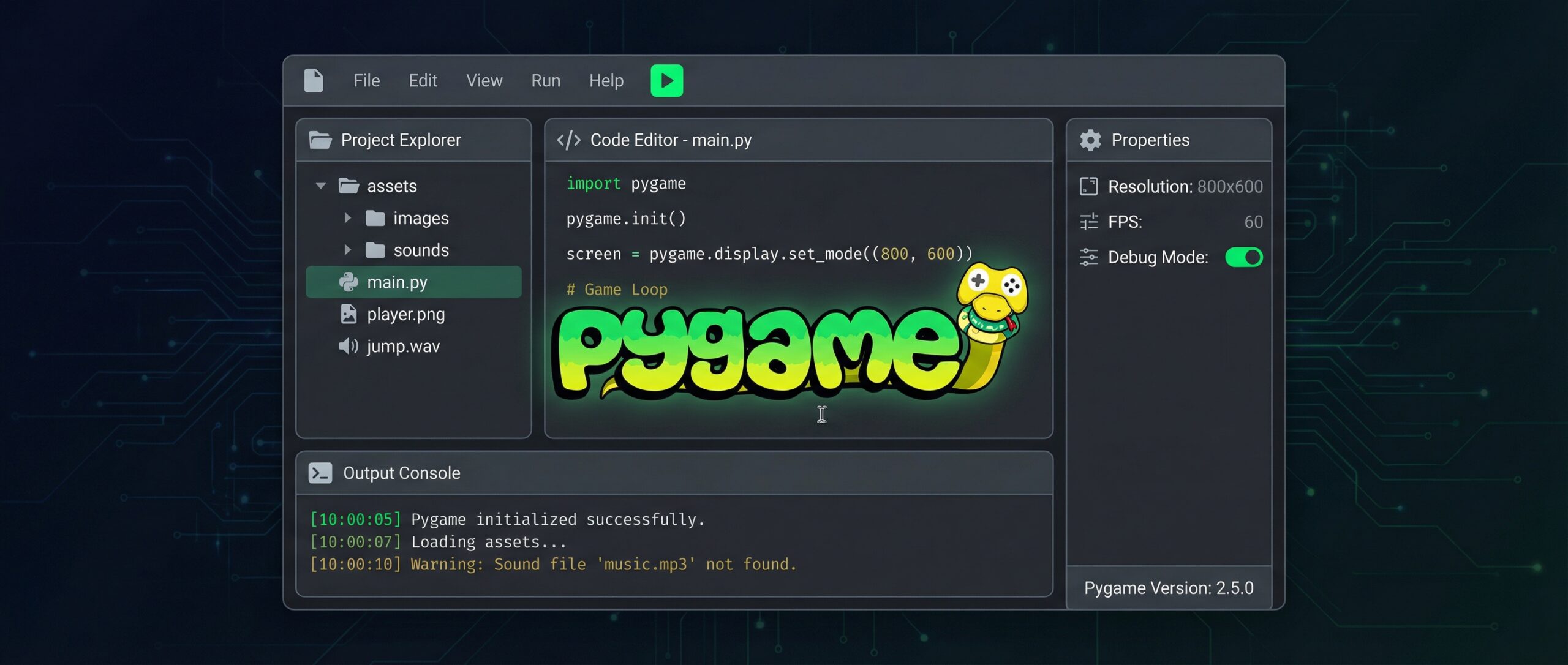Viewport: 1568px width, 665px height.
Task: Click the Output Console terminal icon
Action: coord(320,473)
